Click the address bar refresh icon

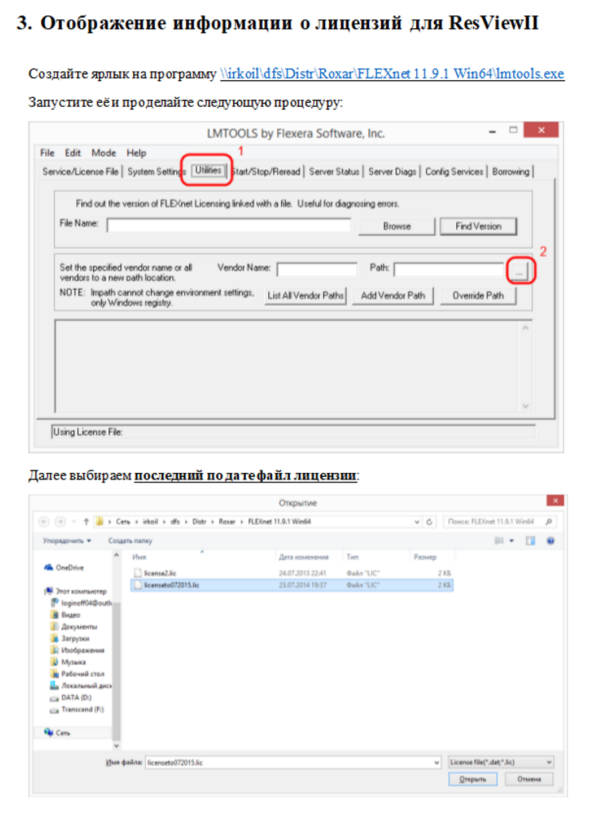(429, 522)
